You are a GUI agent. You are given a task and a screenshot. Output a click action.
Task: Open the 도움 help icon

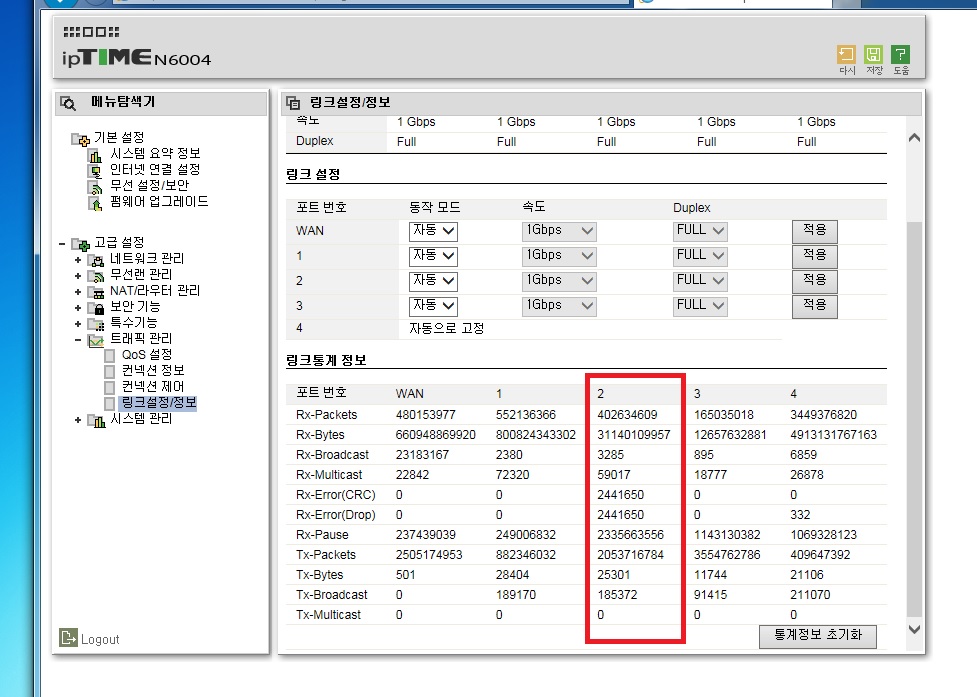[x=900, y=55]
